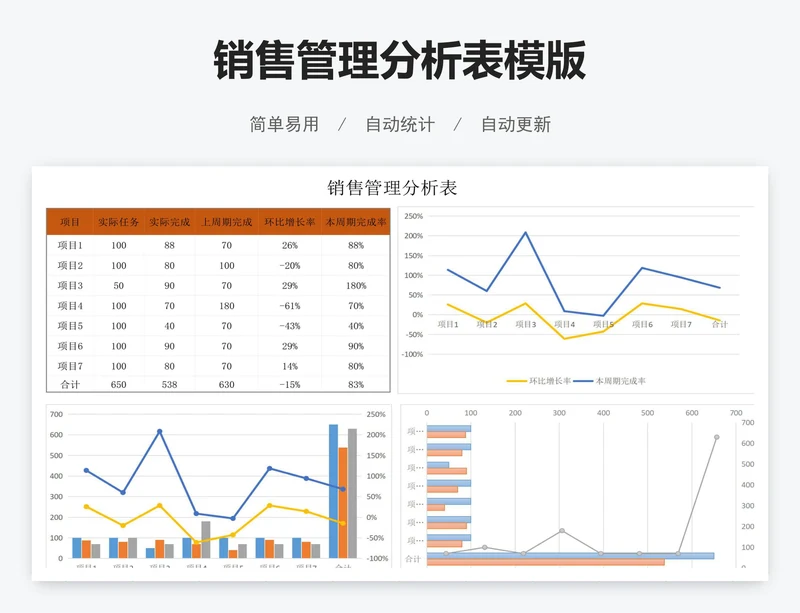Click the 700 left axis label in combo chart

tap(57, 414)
